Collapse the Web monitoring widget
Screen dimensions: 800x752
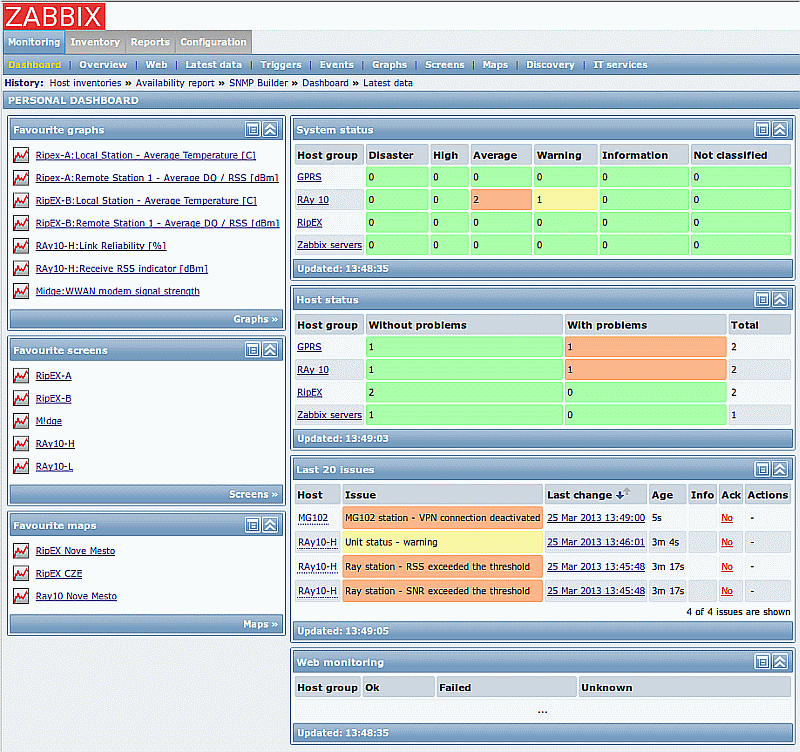point(780,662)
